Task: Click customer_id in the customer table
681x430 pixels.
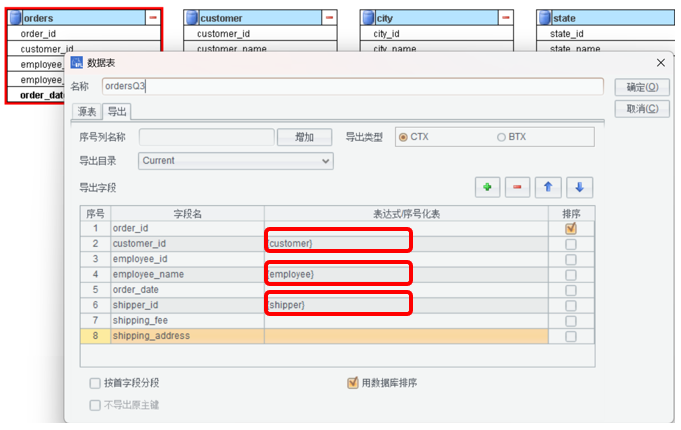Action: click(223, 34)
